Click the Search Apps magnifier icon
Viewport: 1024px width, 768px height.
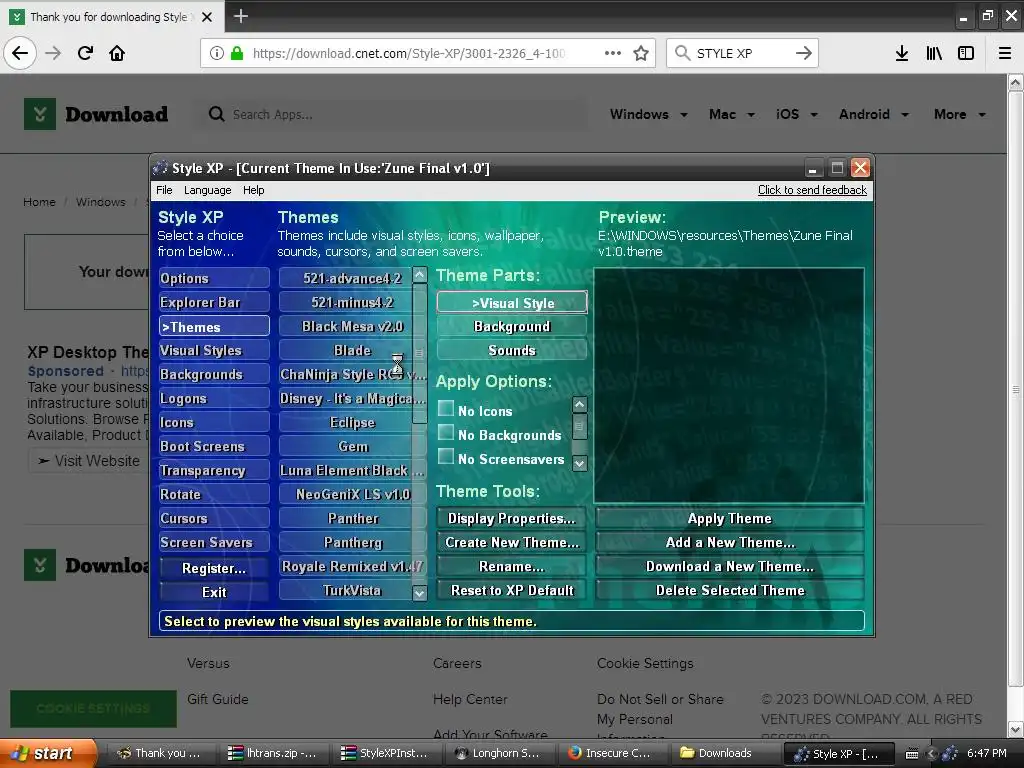(x=216, y=114)
